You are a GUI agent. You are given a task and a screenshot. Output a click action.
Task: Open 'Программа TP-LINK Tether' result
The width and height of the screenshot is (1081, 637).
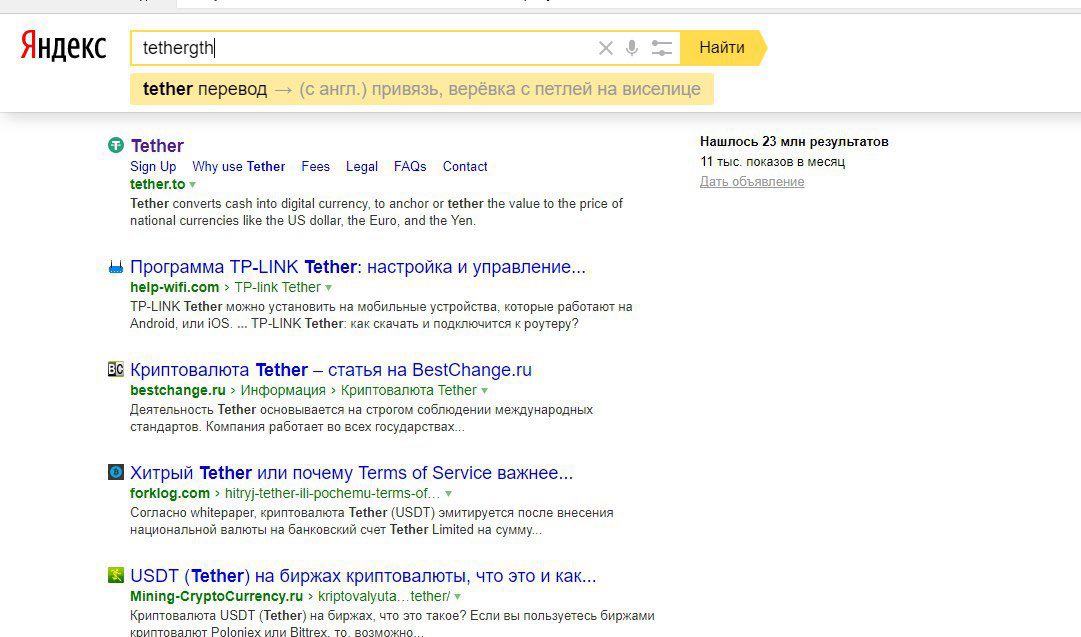358,267
